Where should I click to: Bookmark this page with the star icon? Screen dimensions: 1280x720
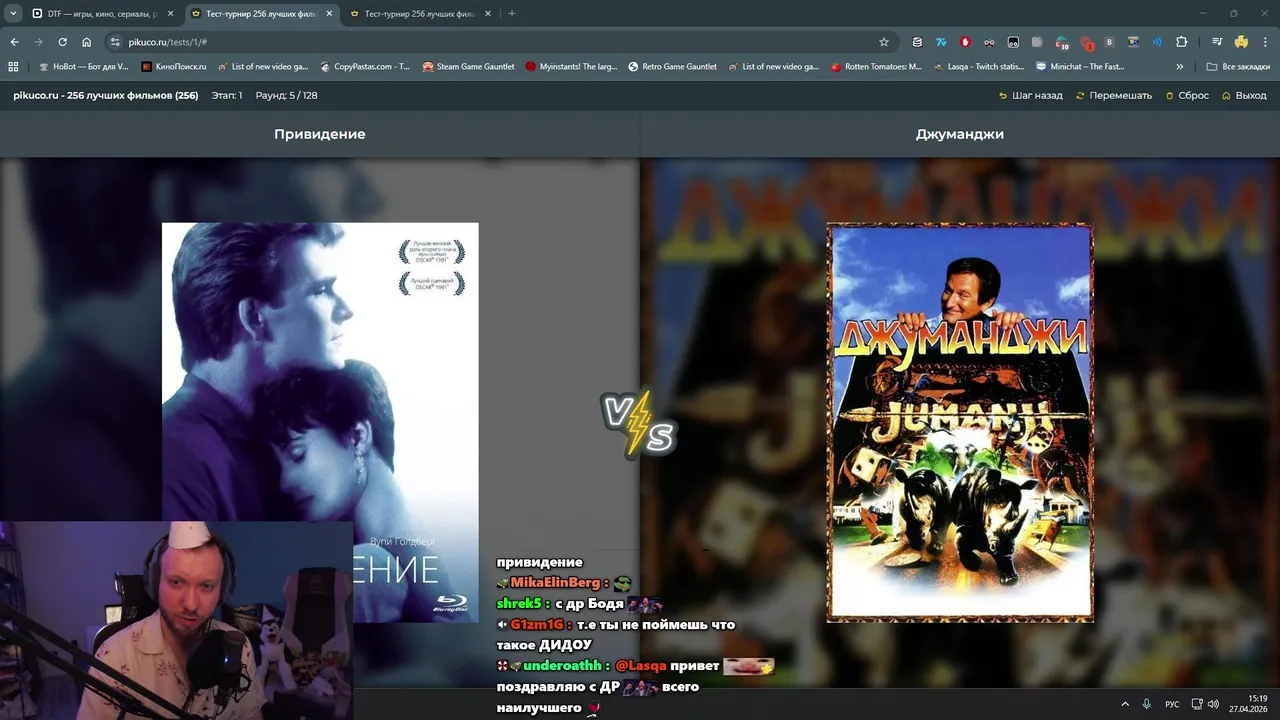click(884, 42)
